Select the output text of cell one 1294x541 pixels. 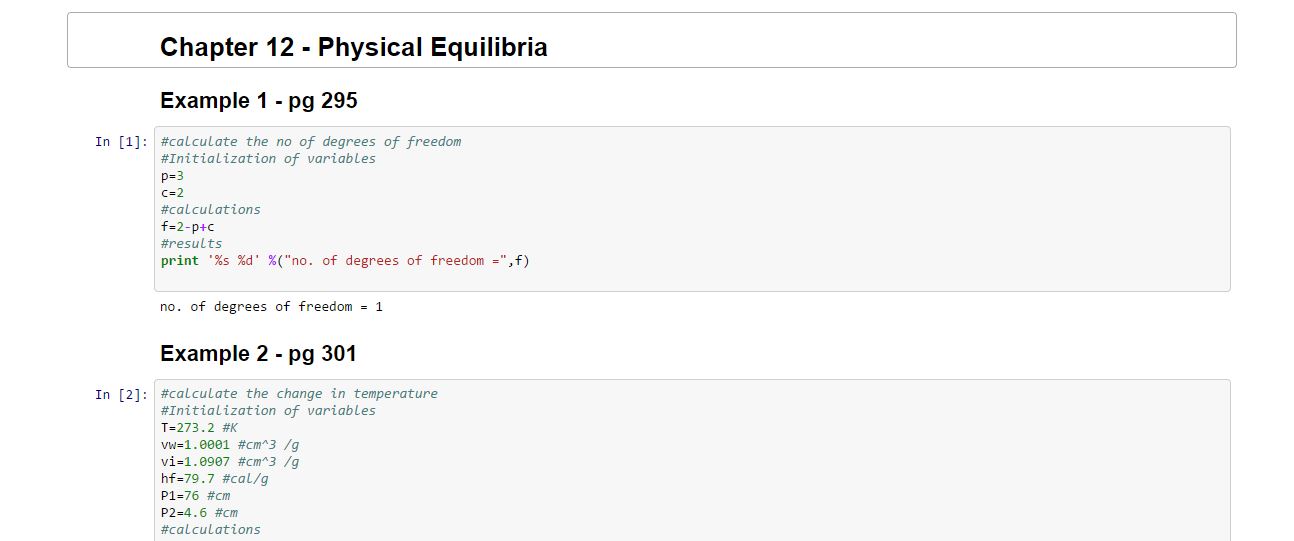coord(271,307)
